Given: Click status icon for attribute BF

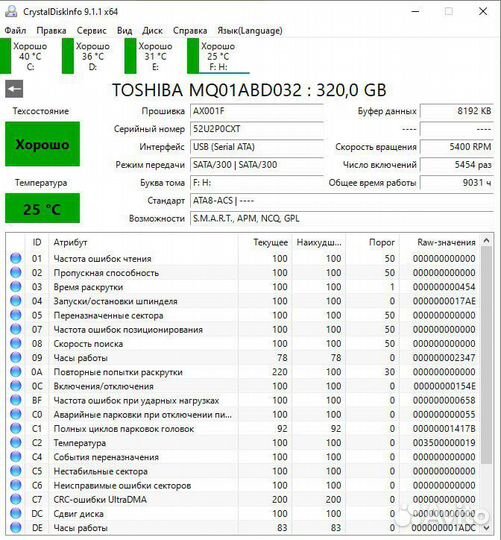Looking at the screenshot, I should pos(15,400).
